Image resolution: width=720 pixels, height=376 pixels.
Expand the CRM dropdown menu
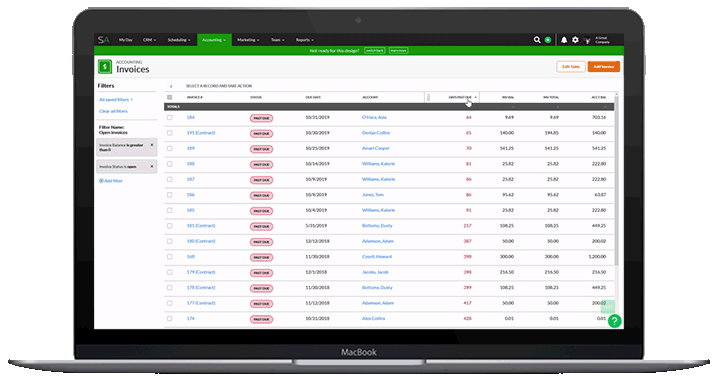pyautogui.click(x=149, y=40)
